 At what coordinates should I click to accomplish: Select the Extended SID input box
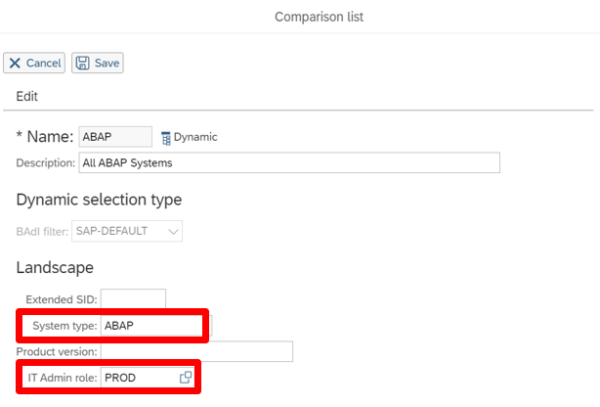pos(133,299)
